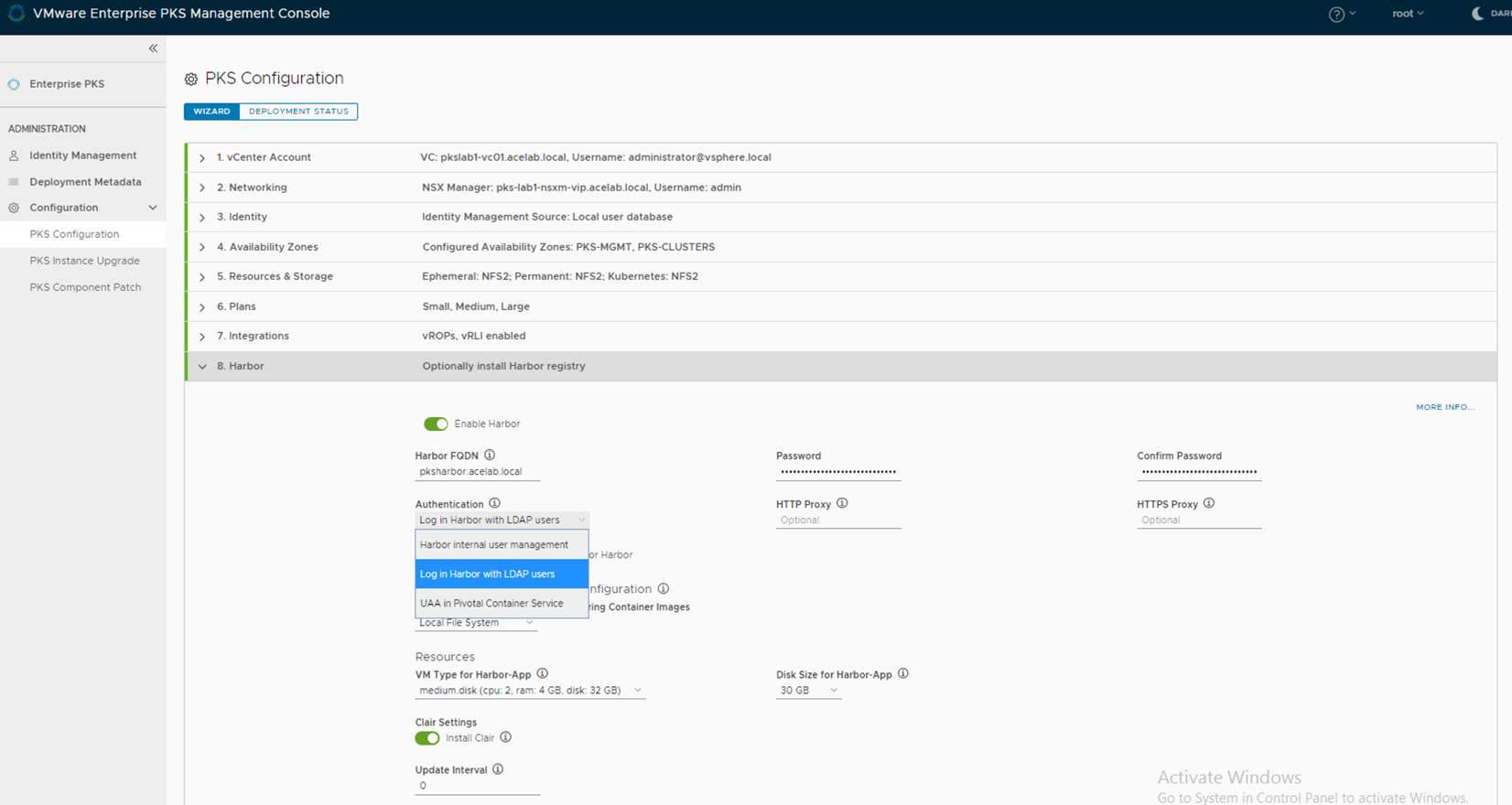Show info tooltip for Disk Size for Harbor-App
The height and width of the screenshot is (805, 1512).
tap(902, 673)
